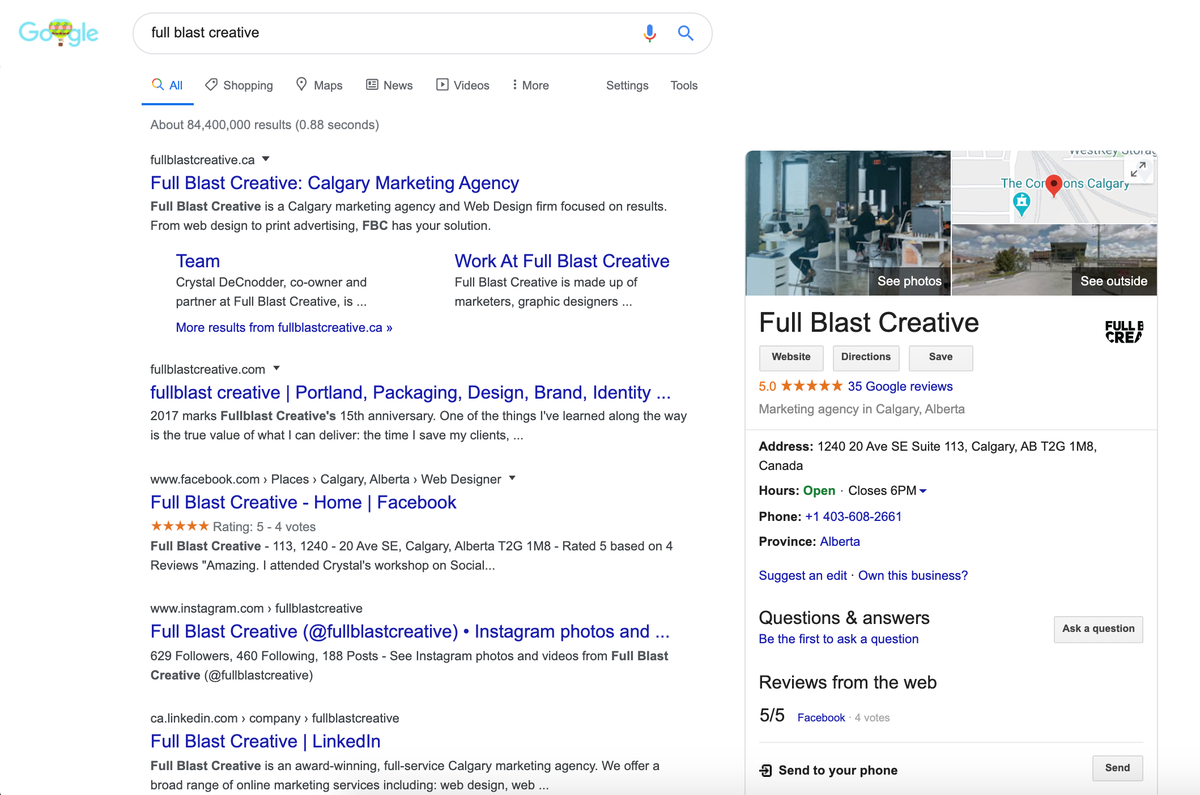Open search Settings

click(627, 85)
